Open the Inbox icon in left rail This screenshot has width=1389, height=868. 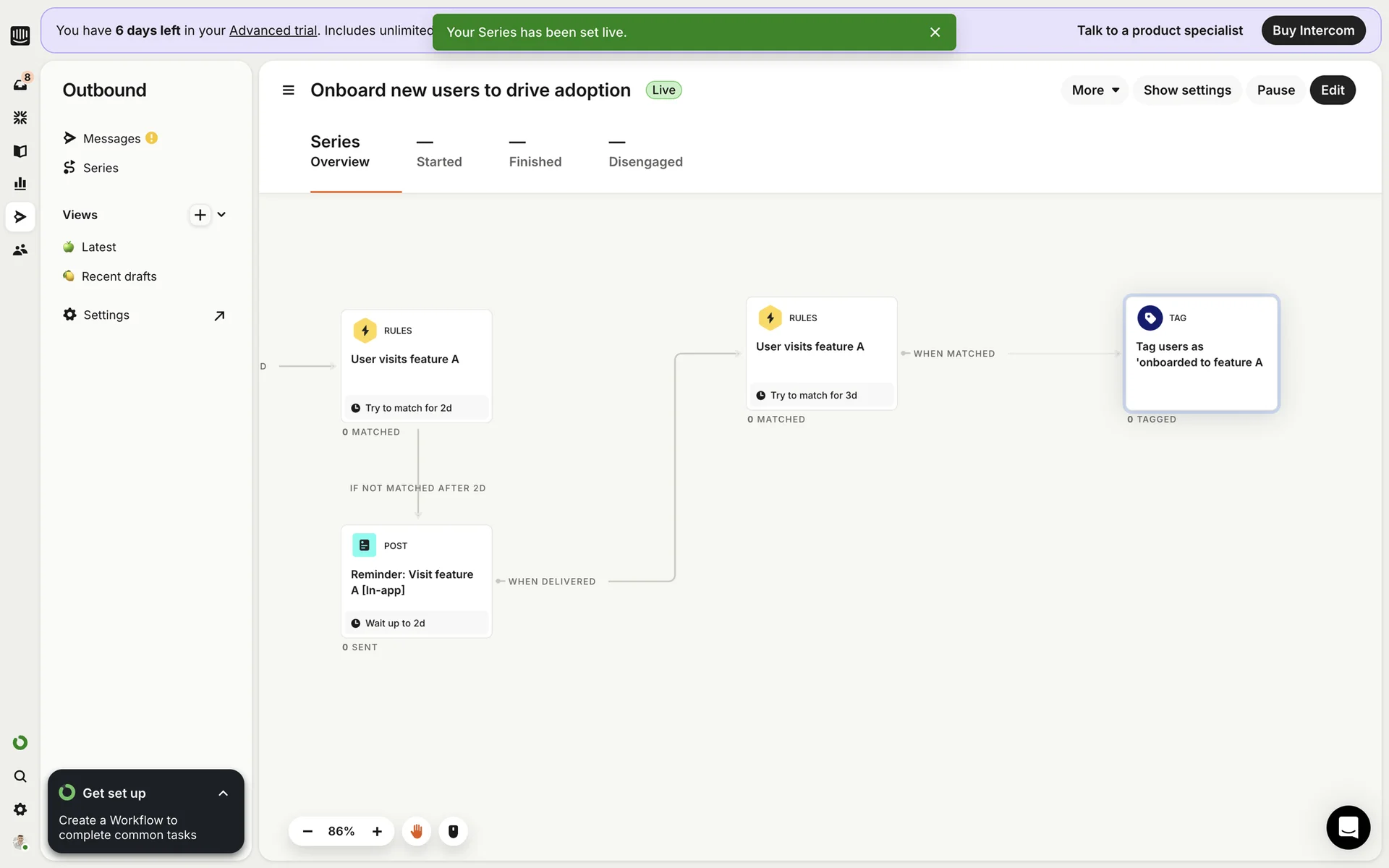[20, 85]
